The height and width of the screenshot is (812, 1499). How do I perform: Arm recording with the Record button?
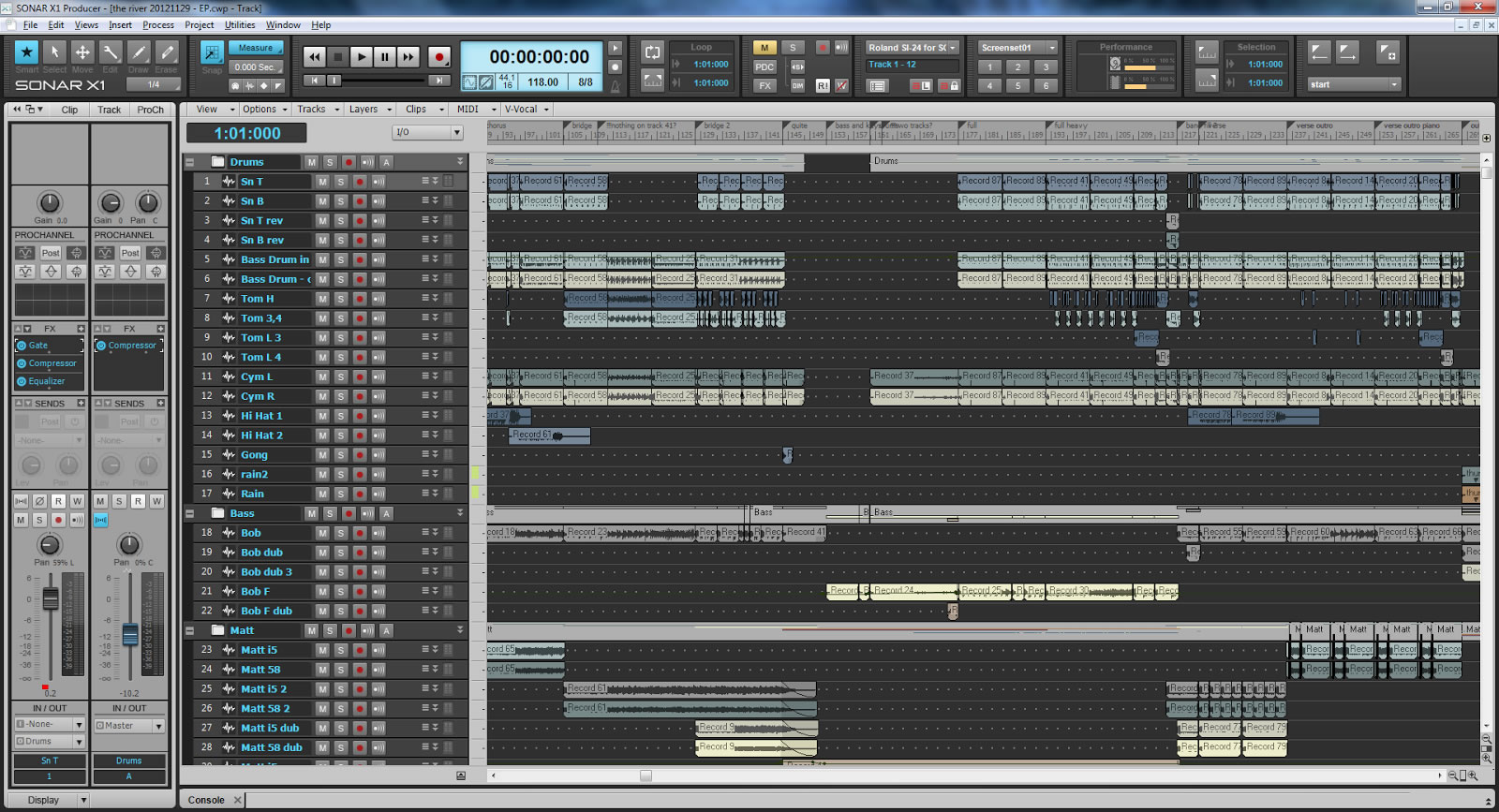439,57
